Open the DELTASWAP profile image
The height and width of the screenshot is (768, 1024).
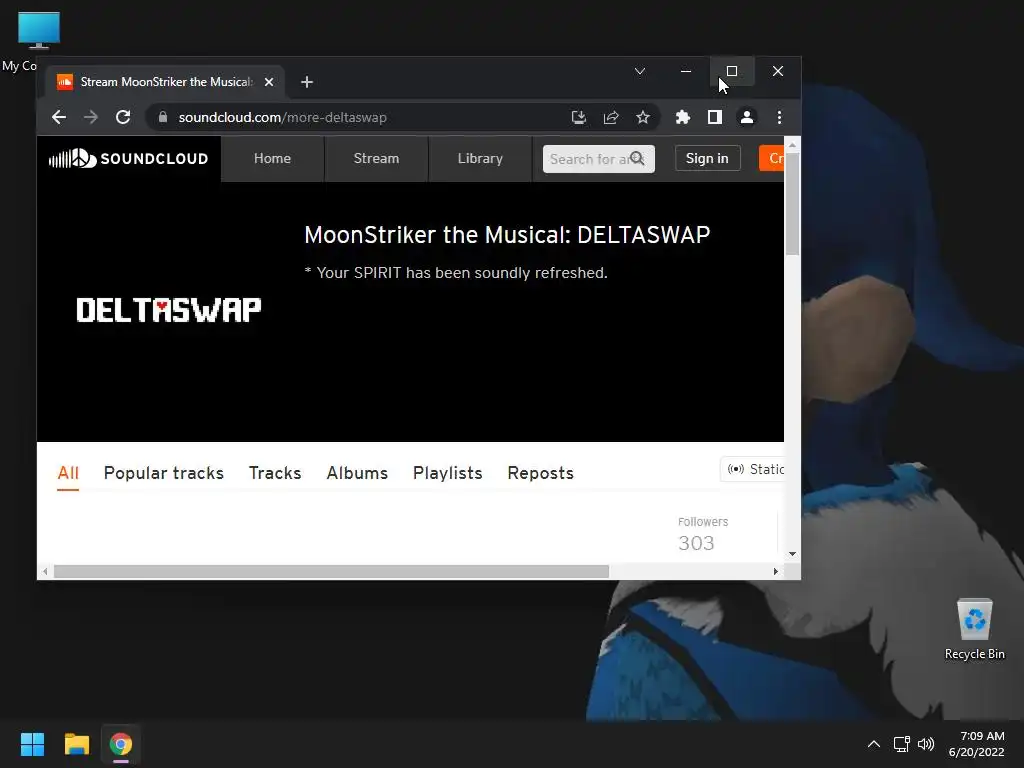pyautogui.click(x=168, y=310)
